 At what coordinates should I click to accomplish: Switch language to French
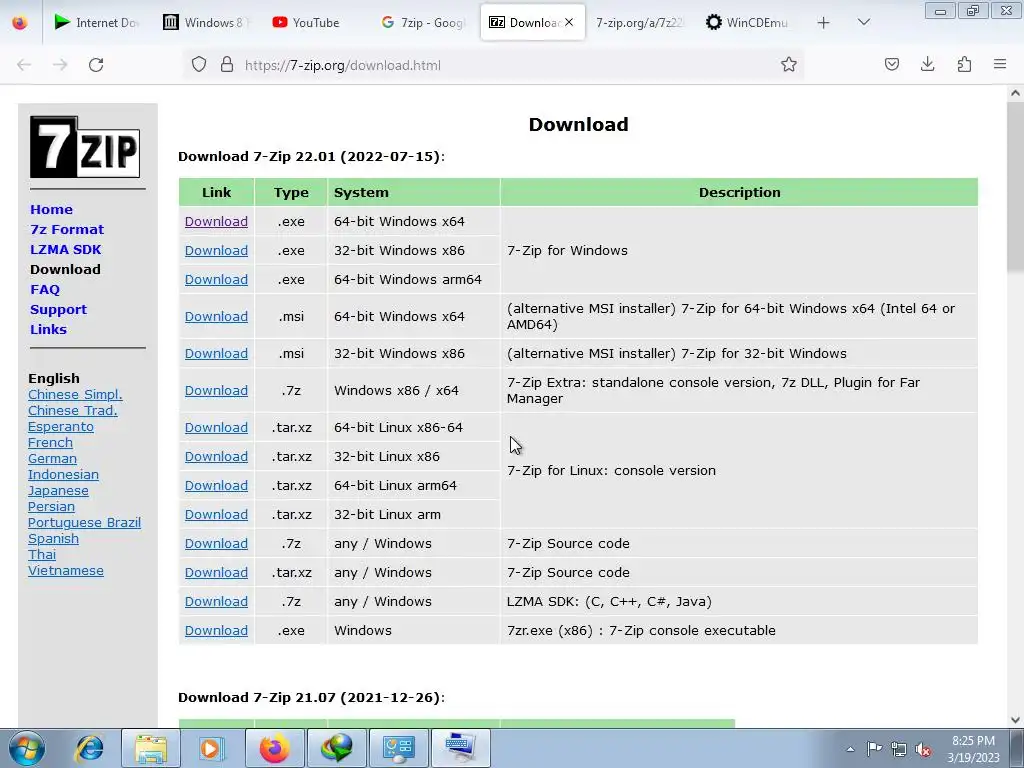tap(50, 442)
